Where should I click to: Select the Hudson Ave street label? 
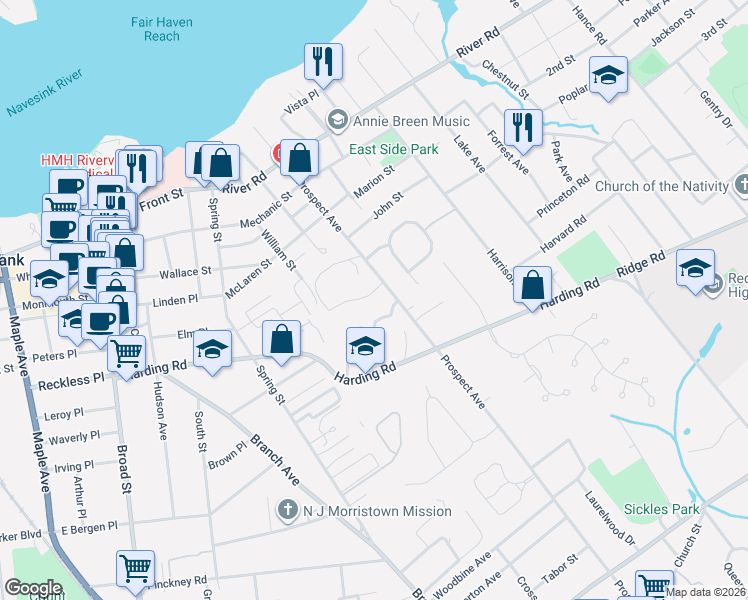pos(160,411)
